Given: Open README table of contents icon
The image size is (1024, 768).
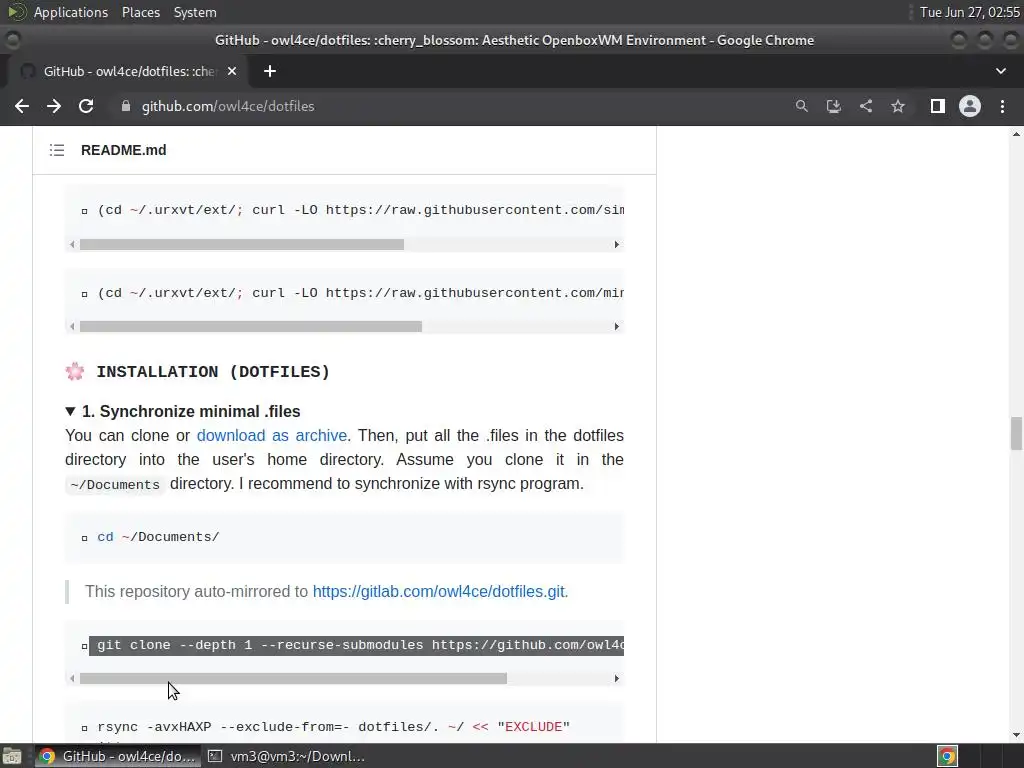Looking at the screenshot, I should (57, 150).
